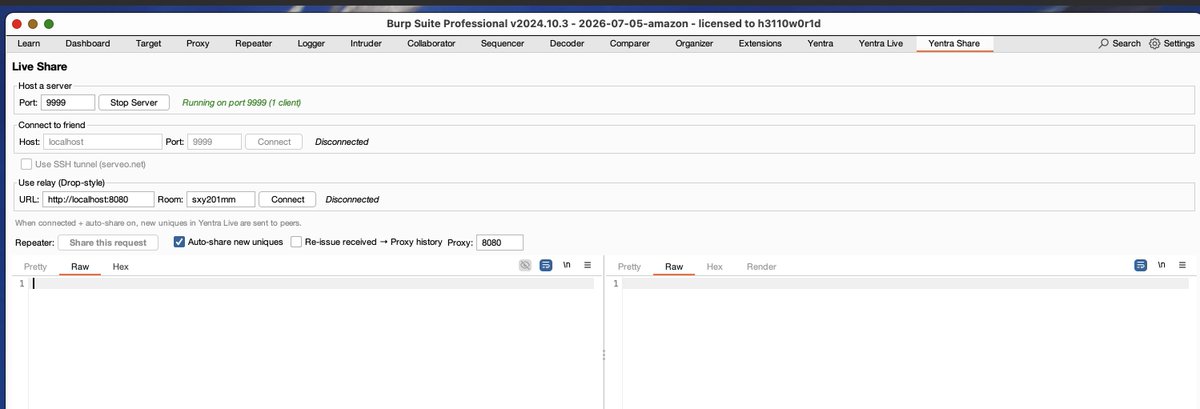Screen dimensions: 1200x409
Task: Switch to the Logger tab
Action: pos(311,43)
